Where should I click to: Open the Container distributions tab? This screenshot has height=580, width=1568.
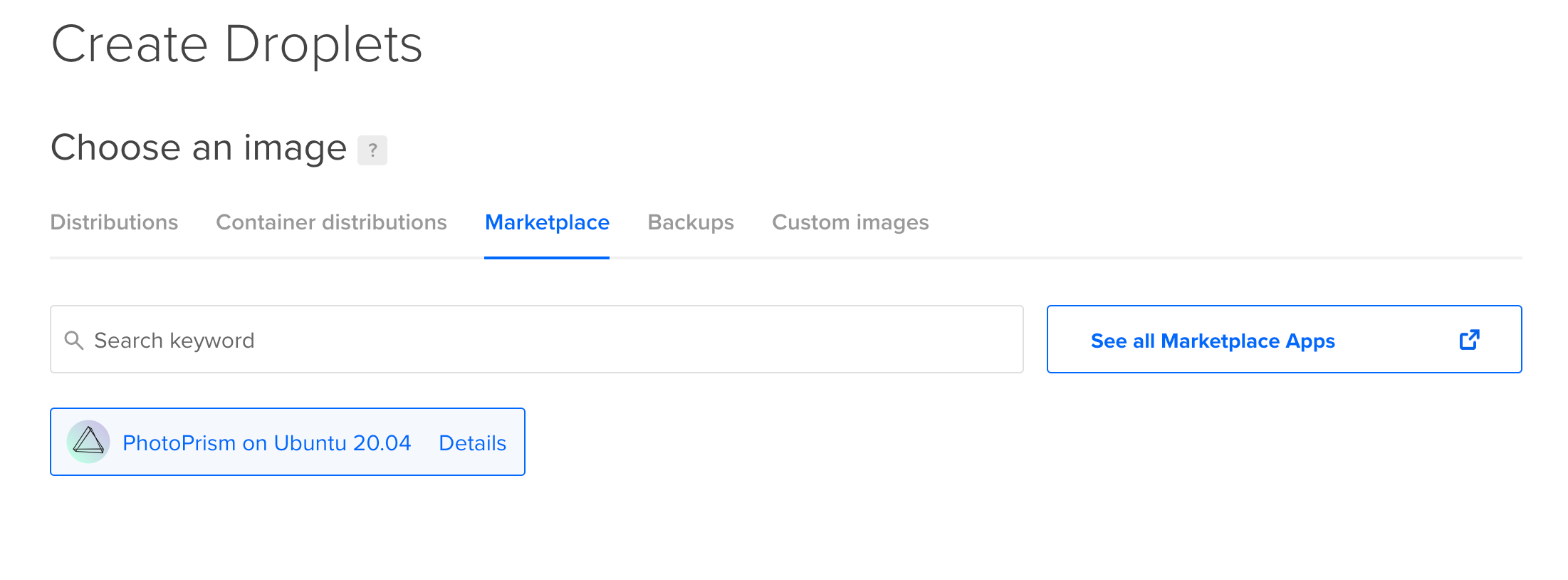[331, 222]
